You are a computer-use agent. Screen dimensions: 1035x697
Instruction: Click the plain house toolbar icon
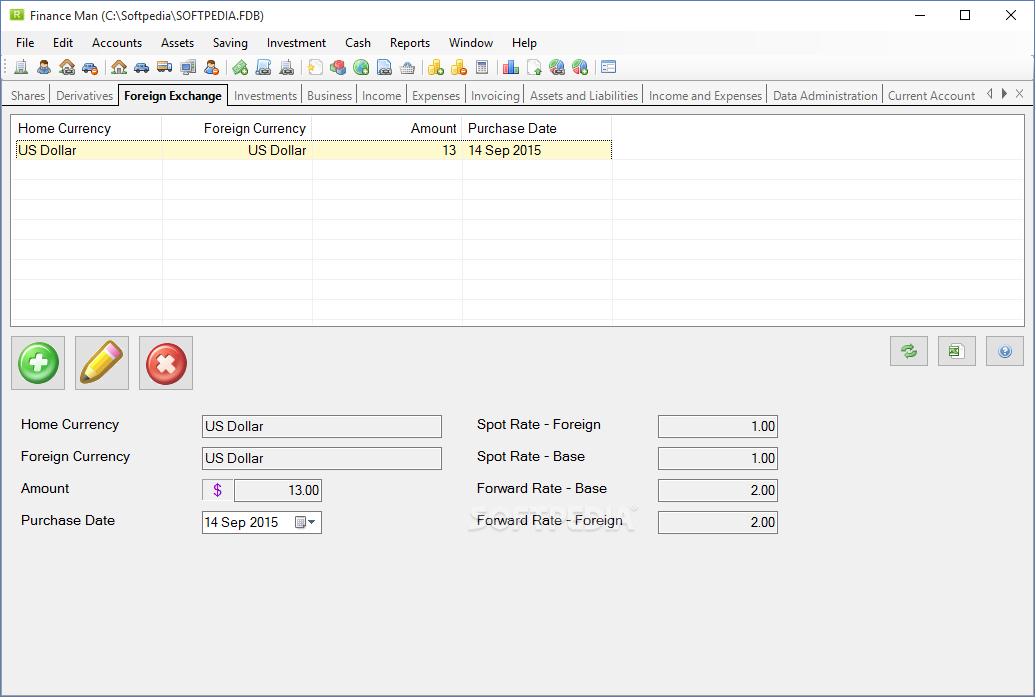pyautogui.click(x=119, y=67)
